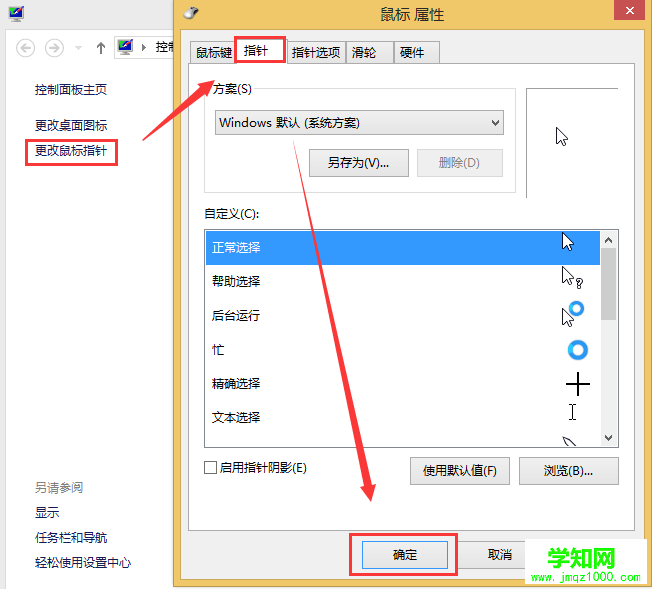Open the 显示 link under 另请参阅

click(x=47, y=512)
